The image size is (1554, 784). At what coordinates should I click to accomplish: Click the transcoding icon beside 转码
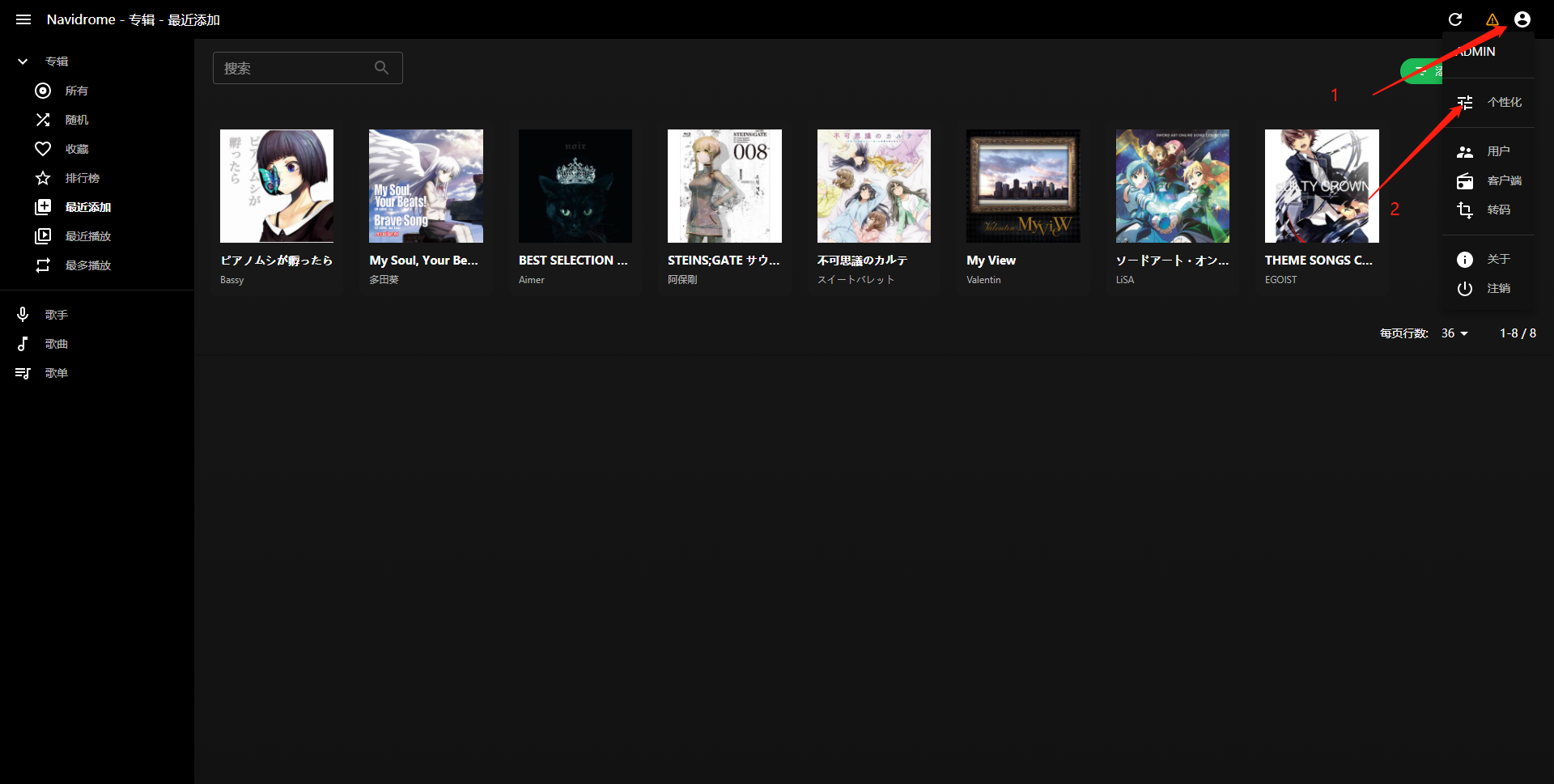(1465, 210)
